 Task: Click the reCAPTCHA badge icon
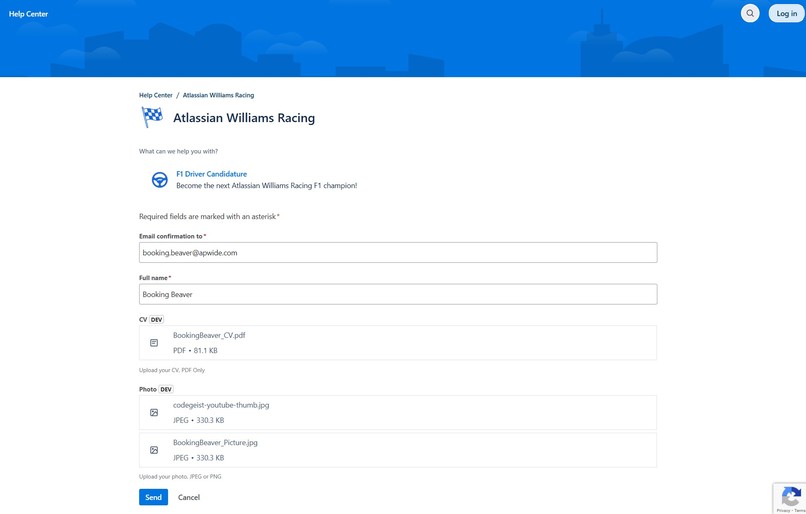click(791, 497)
